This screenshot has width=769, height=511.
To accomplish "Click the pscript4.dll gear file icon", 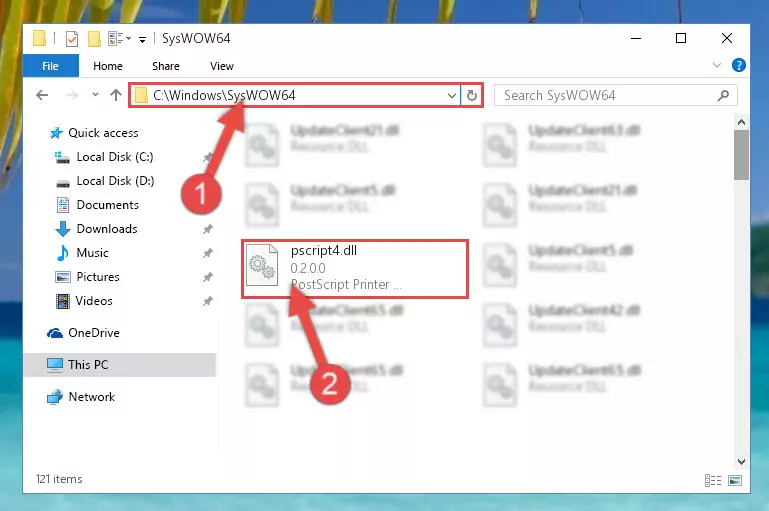I will (x=262, y=266).
